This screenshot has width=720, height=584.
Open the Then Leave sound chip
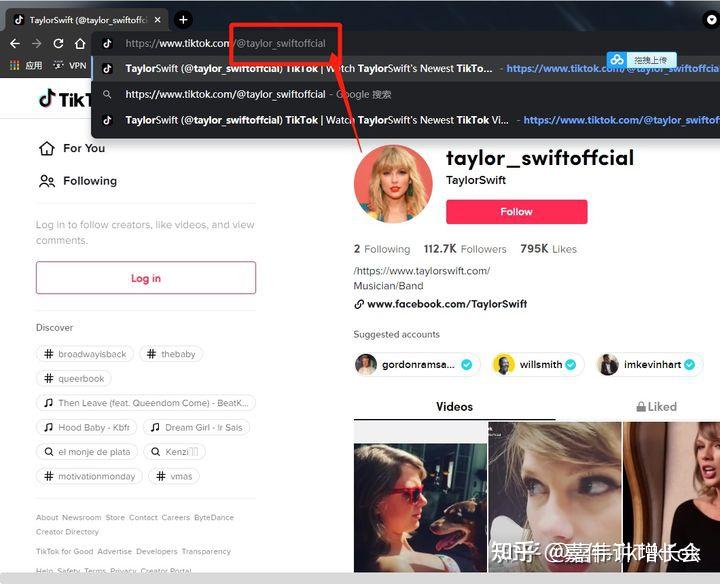(146, 403)
